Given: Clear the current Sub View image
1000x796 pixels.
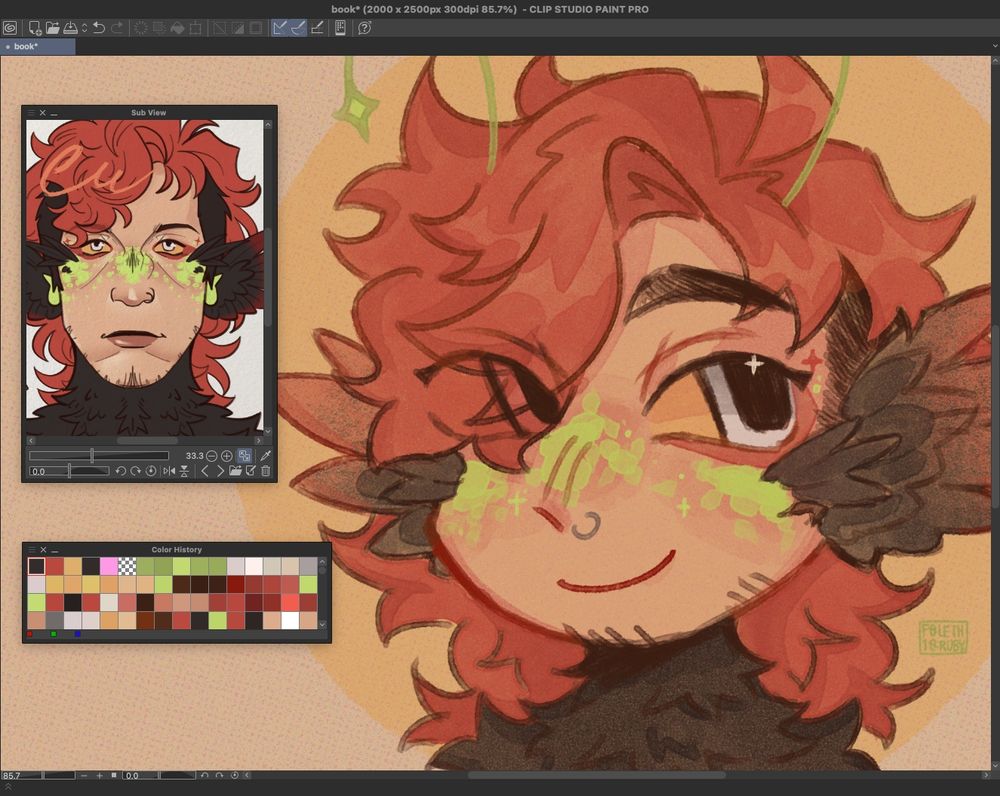Looking at the screenshot, I should click(x=266, y=471).
